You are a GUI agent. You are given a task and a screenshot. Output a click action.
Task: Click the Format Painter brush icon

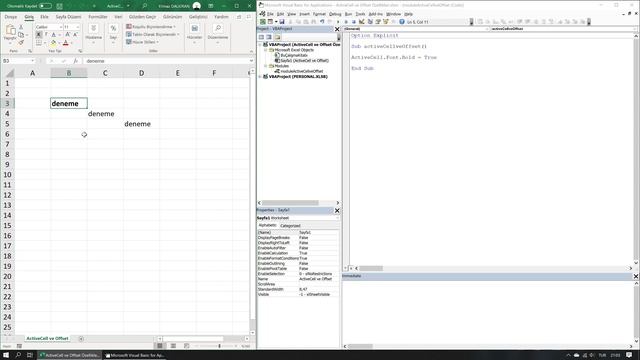(21, 42)
